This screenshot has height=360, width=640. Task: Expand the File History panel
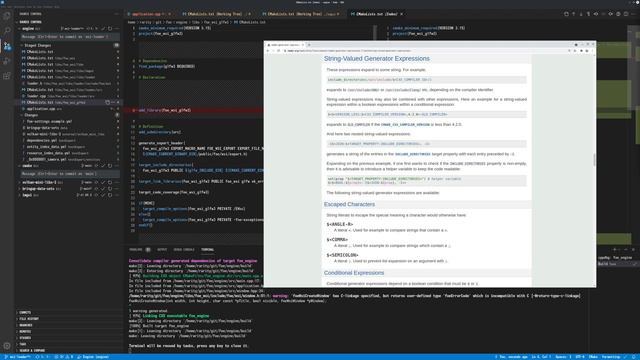coord(29,319)
